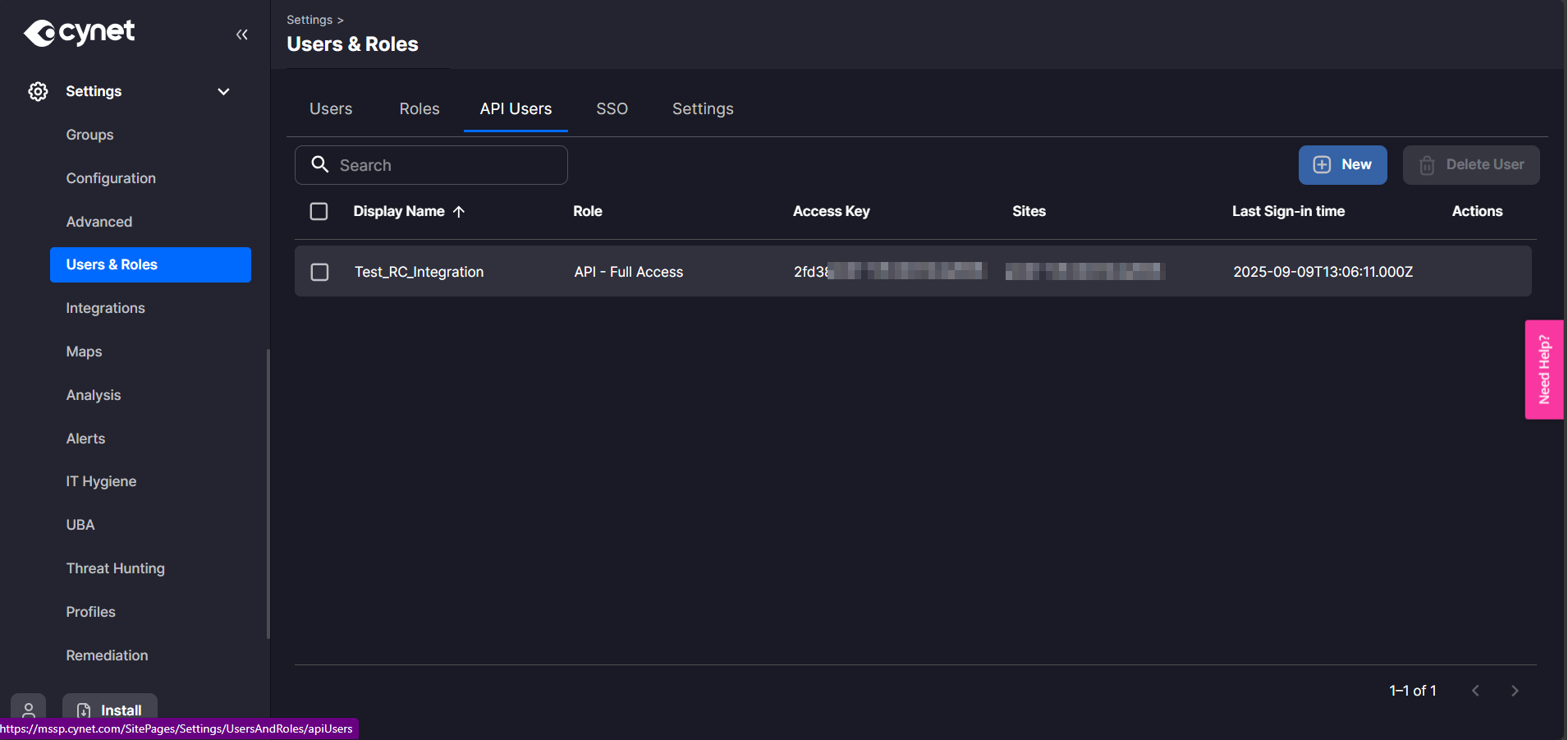Click the Delete User button

click(x=1470, y=165)
